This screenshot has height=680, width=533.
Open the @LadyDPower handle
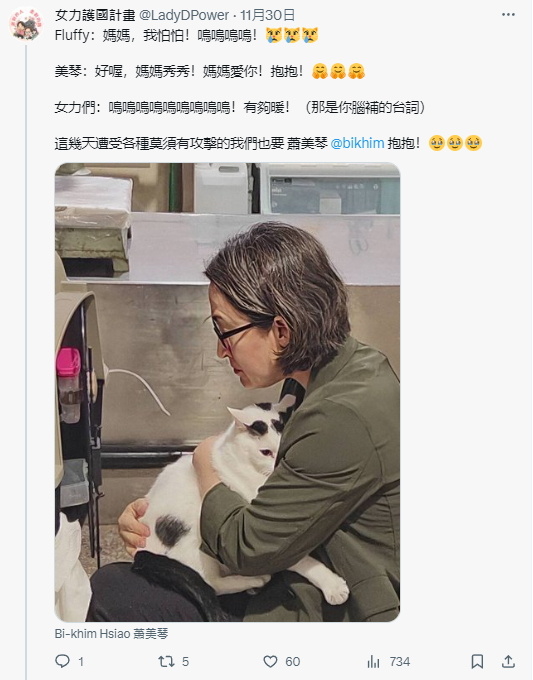click(x=184, y=16)
